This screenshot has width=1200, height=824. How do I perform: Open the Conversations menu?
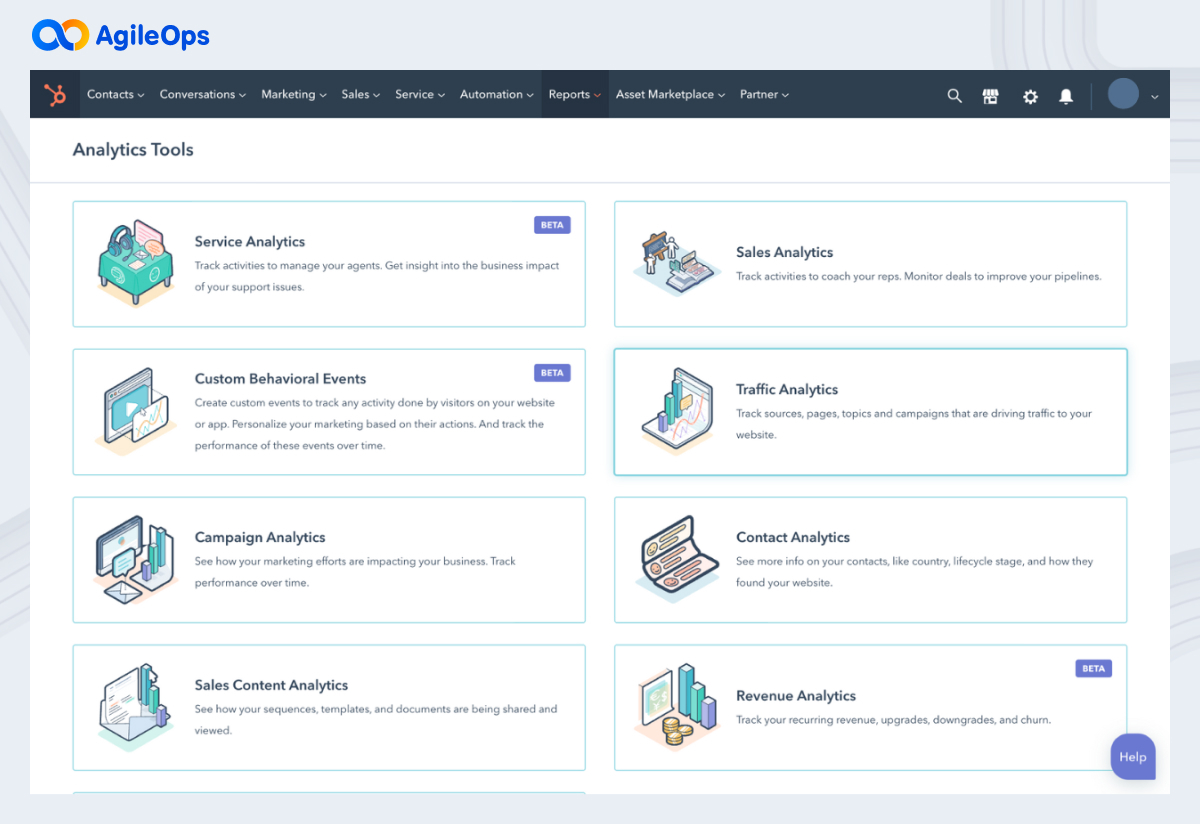[x=203, y=95]
